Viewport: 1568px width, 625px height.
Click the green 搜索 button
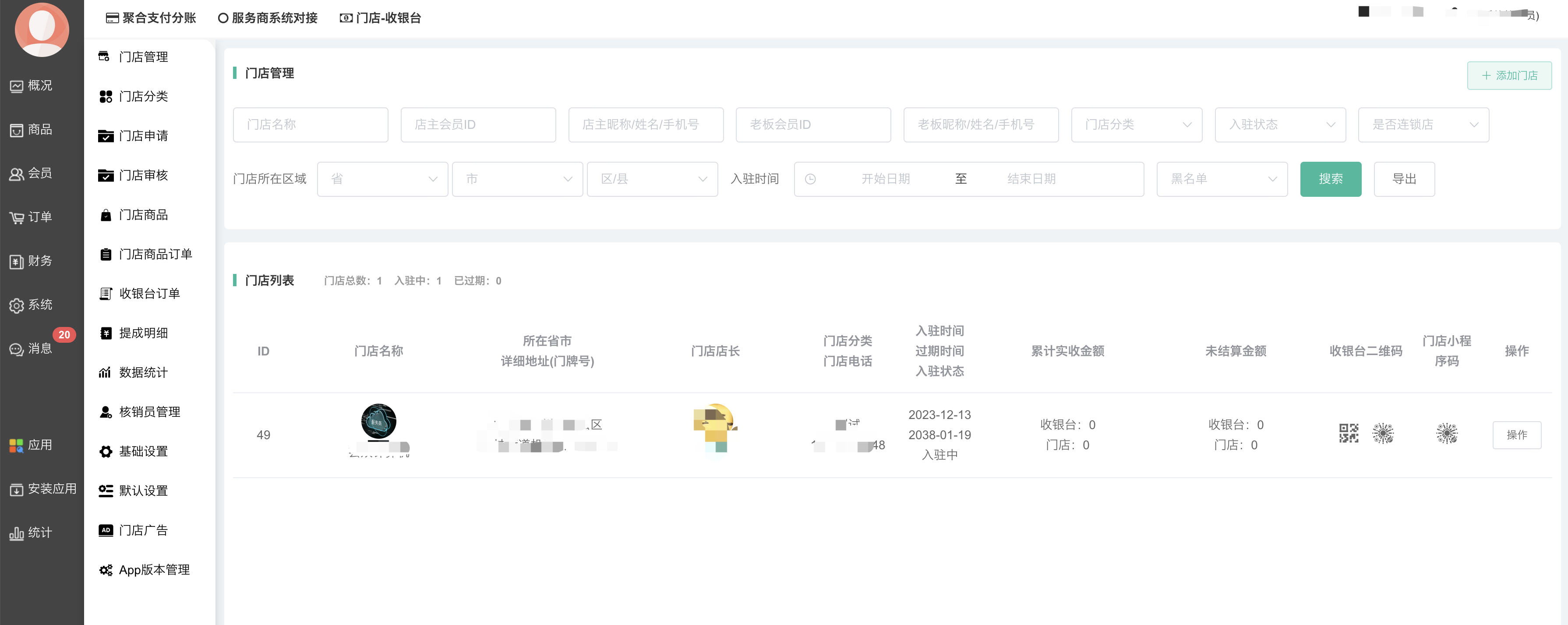(1330, 179)
